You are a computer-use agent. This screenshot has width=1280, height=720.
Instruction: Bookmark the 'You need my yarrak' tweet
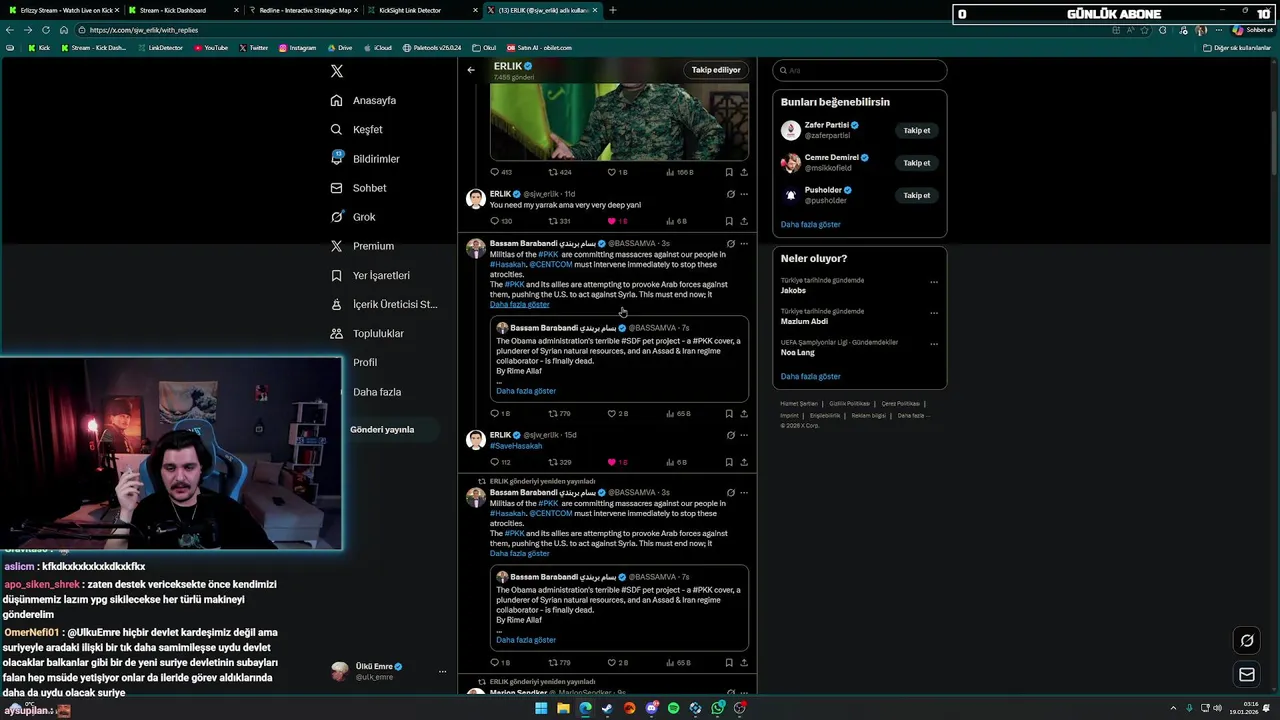pos(729,221)
